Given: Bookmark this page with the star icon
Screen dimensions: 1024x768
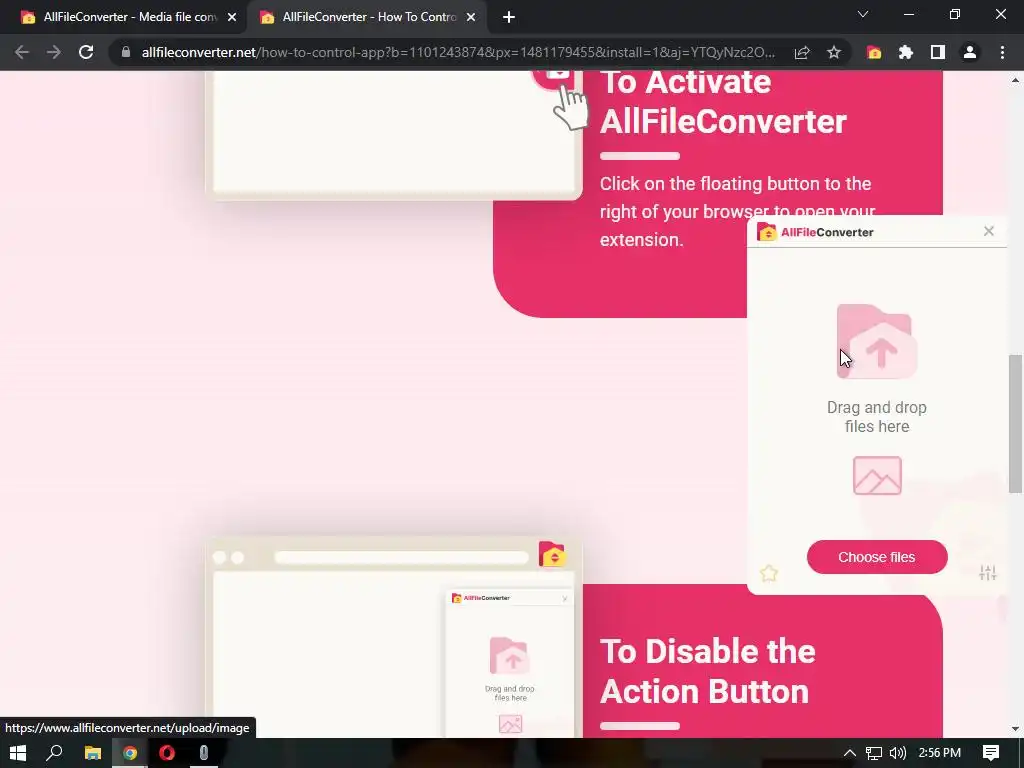Looking at the screenshot, I should pyautogui.click(x=834, y=52).
